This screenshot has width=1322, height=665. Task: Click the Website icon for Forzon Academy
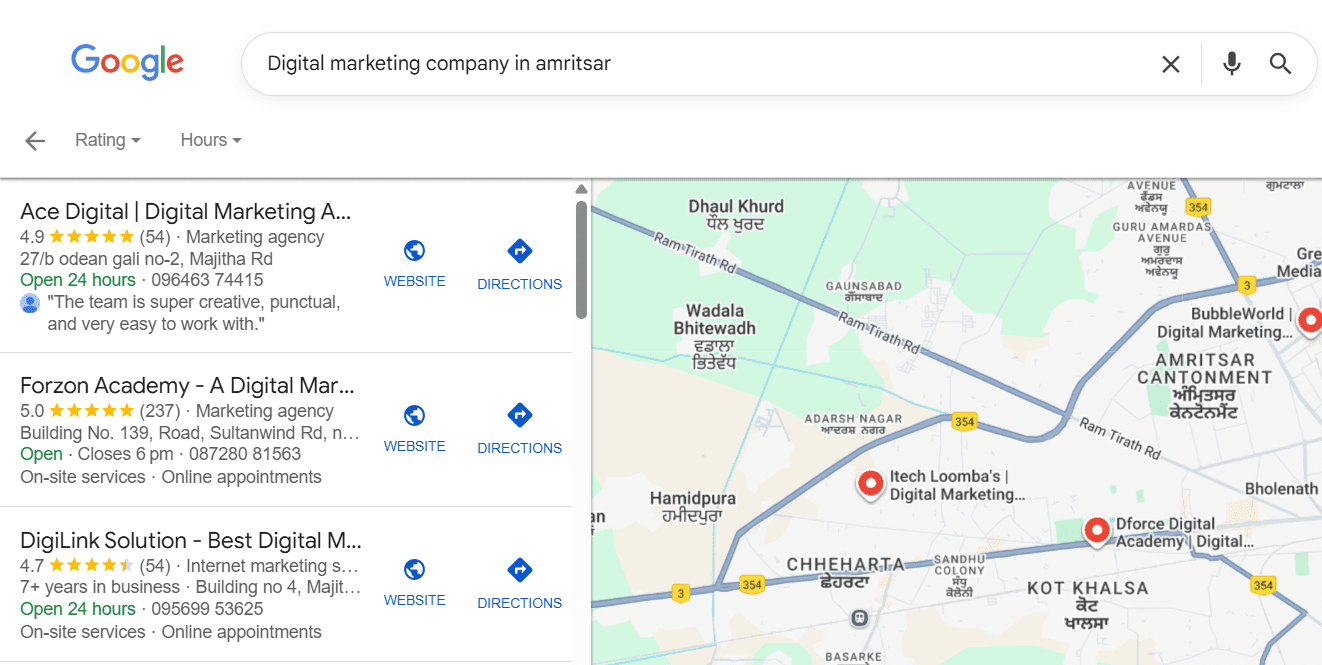(x=414, y=416)
